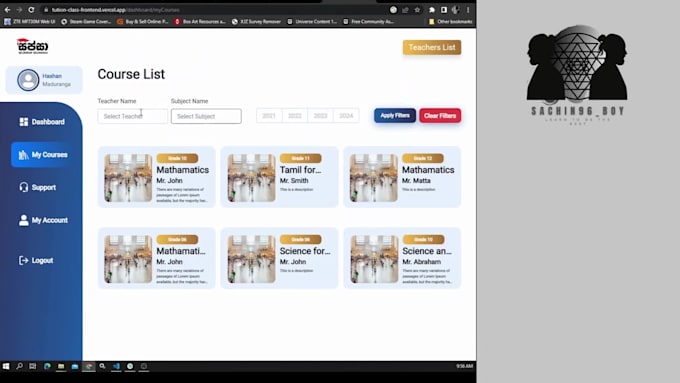Open File Explorer from the taskbar

tap(61, 367)
